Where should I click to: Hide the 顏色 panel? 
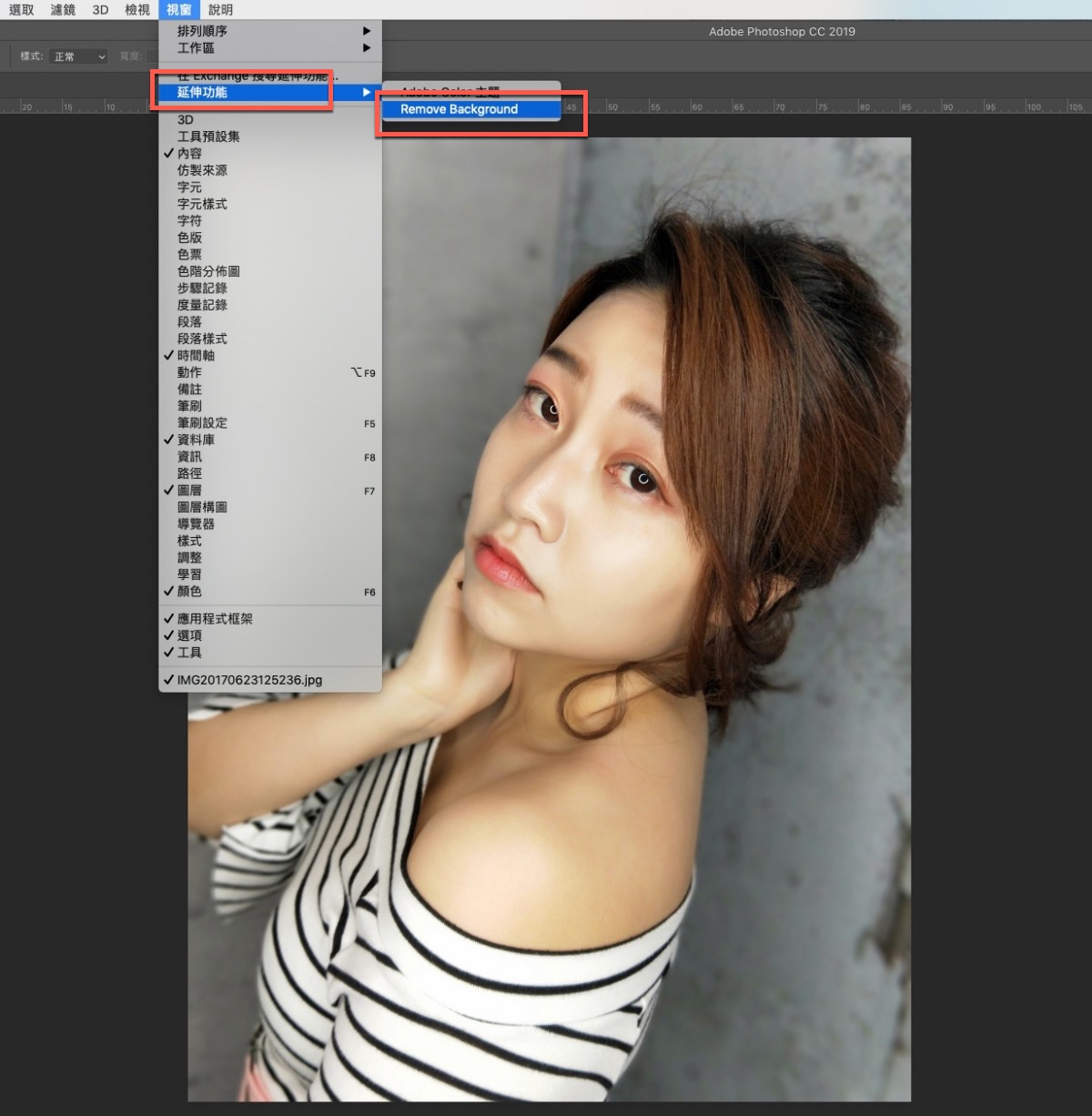pos(189,592)
